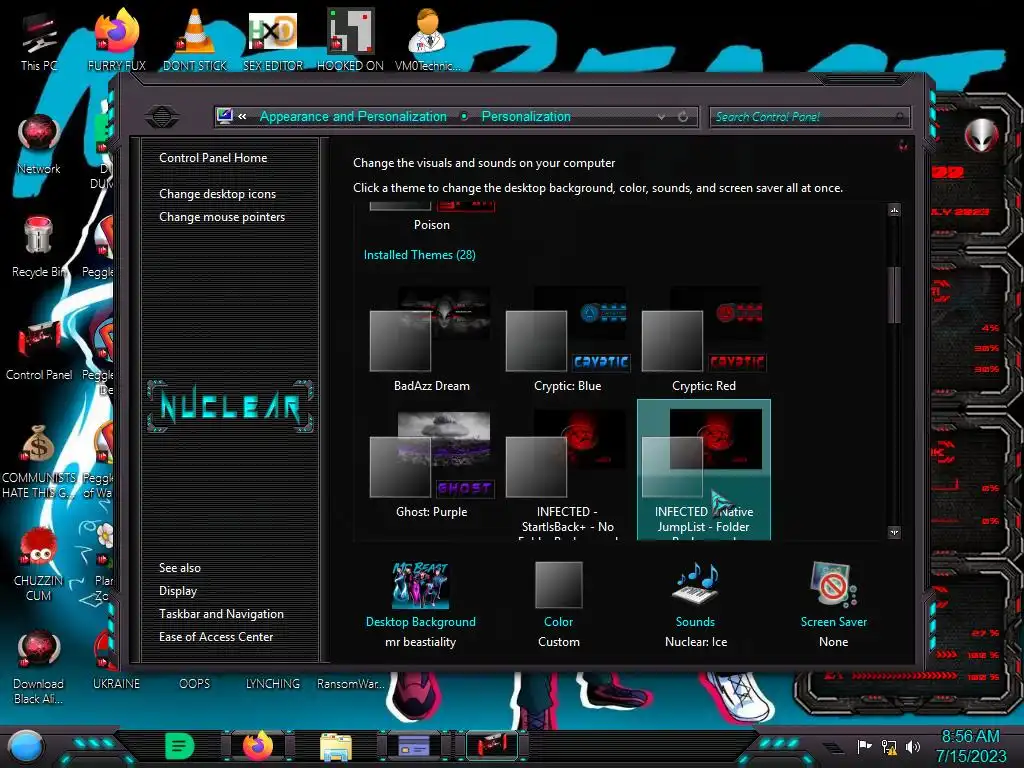Open the purple window app on taskbar

pyautogui.click(x=414, y=746)
